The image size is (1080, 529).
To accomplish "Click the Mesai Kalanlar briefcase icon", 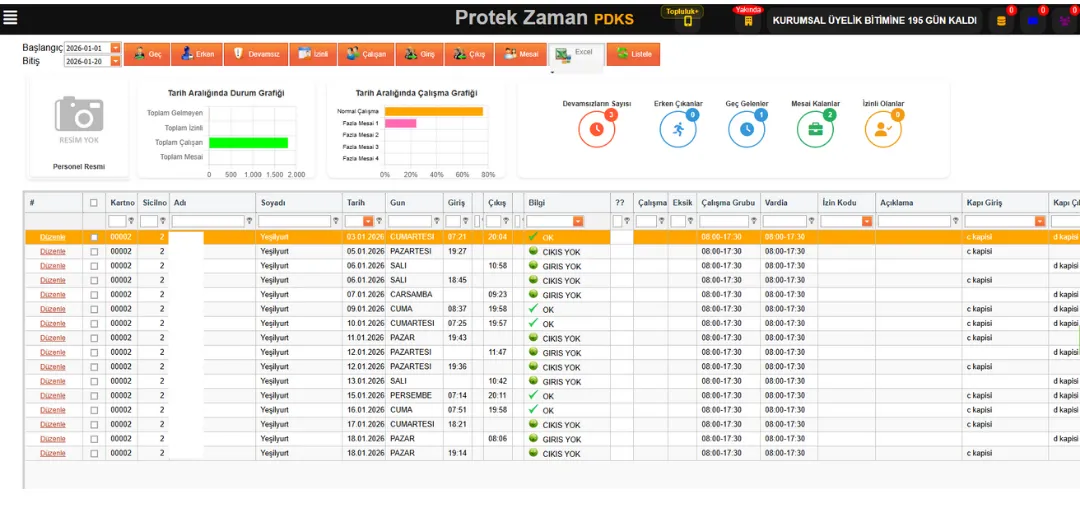I will click(815, 129).
